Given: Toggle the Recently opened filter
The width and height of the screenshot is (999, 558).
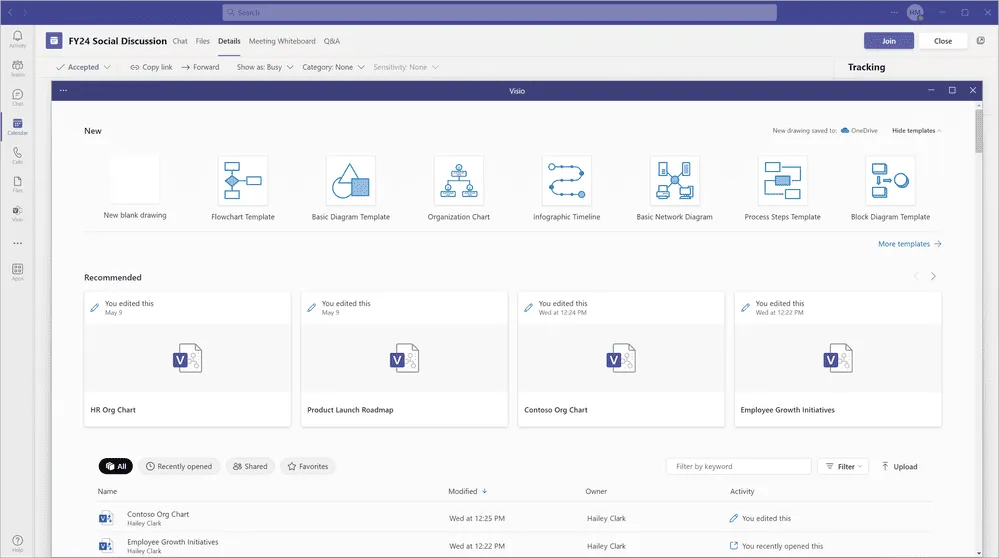Looking at the screenshot, I should [179, 466].
